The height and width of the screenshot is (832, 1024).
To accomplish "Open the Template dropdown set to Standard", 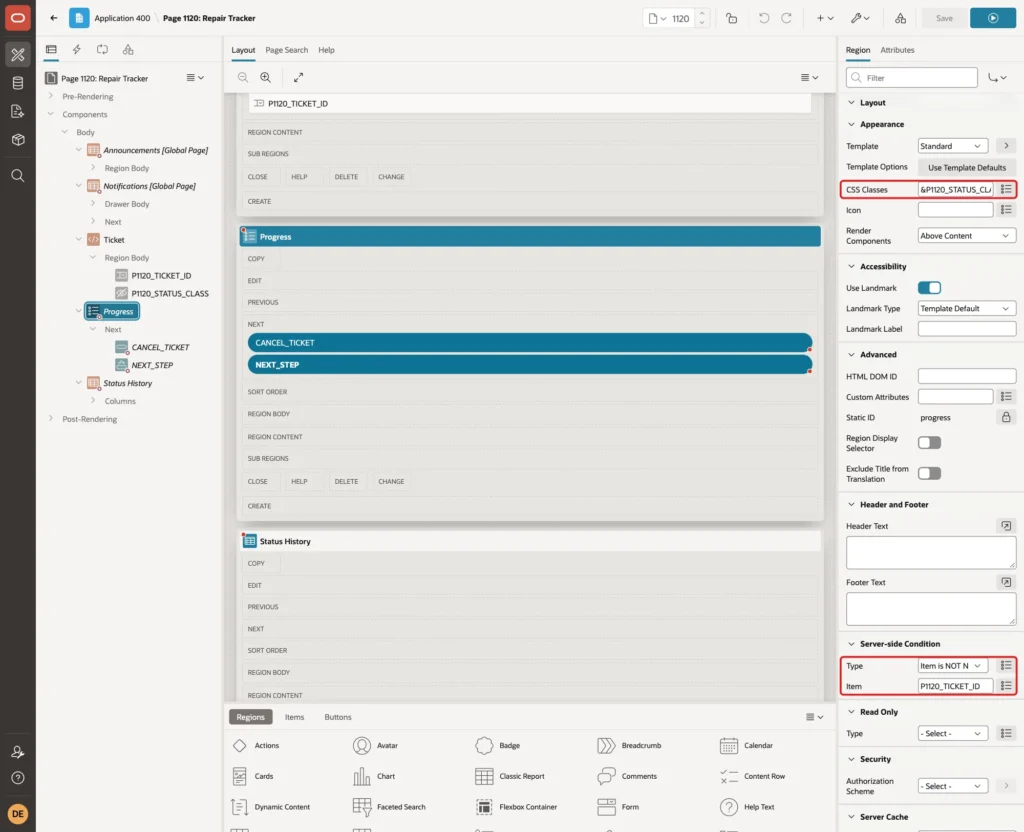I will click(952, 146).
